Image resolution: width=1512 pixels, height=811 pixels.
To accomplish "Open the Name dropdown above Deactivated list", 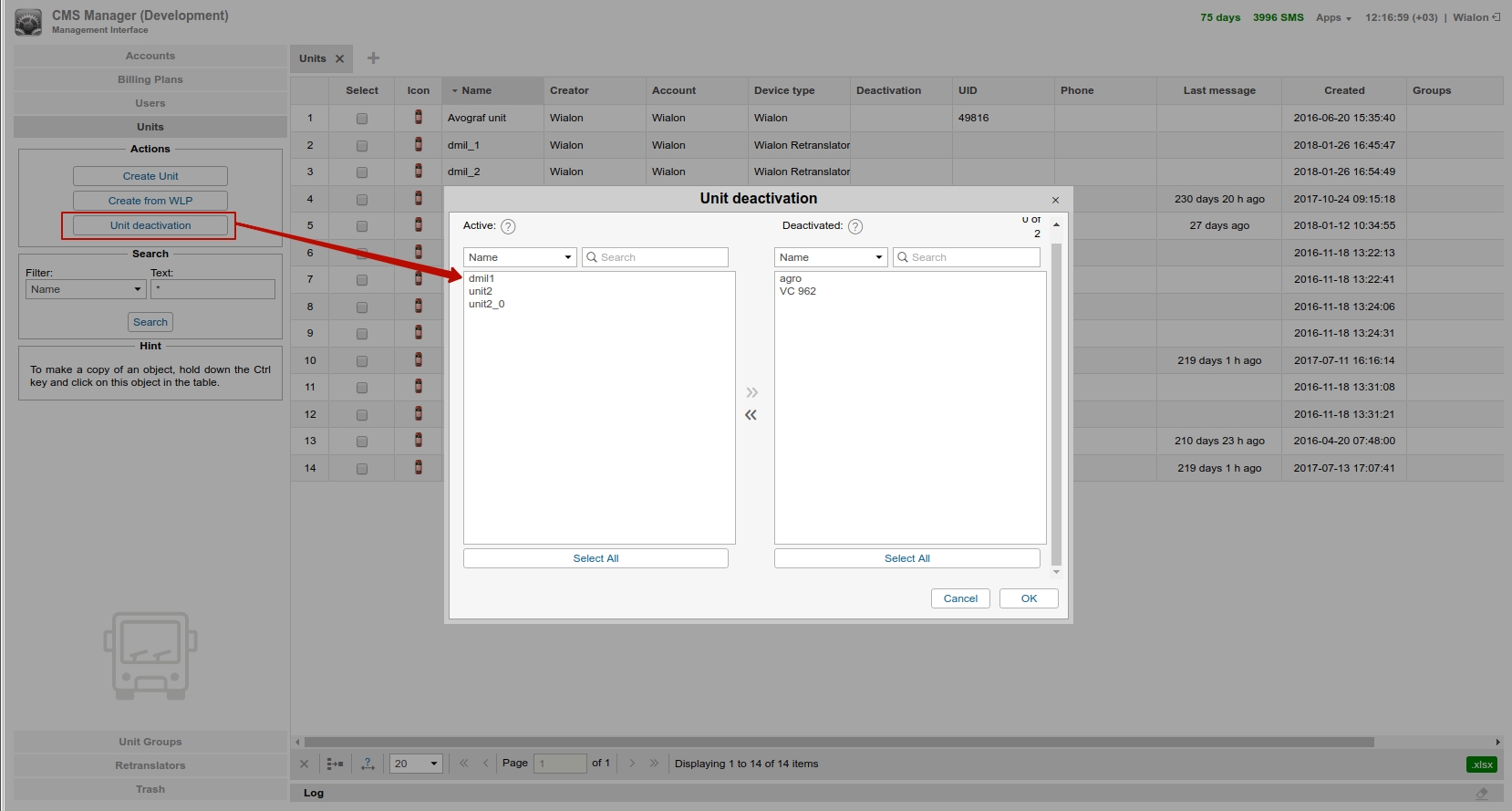I will click(x=830, y=257).
